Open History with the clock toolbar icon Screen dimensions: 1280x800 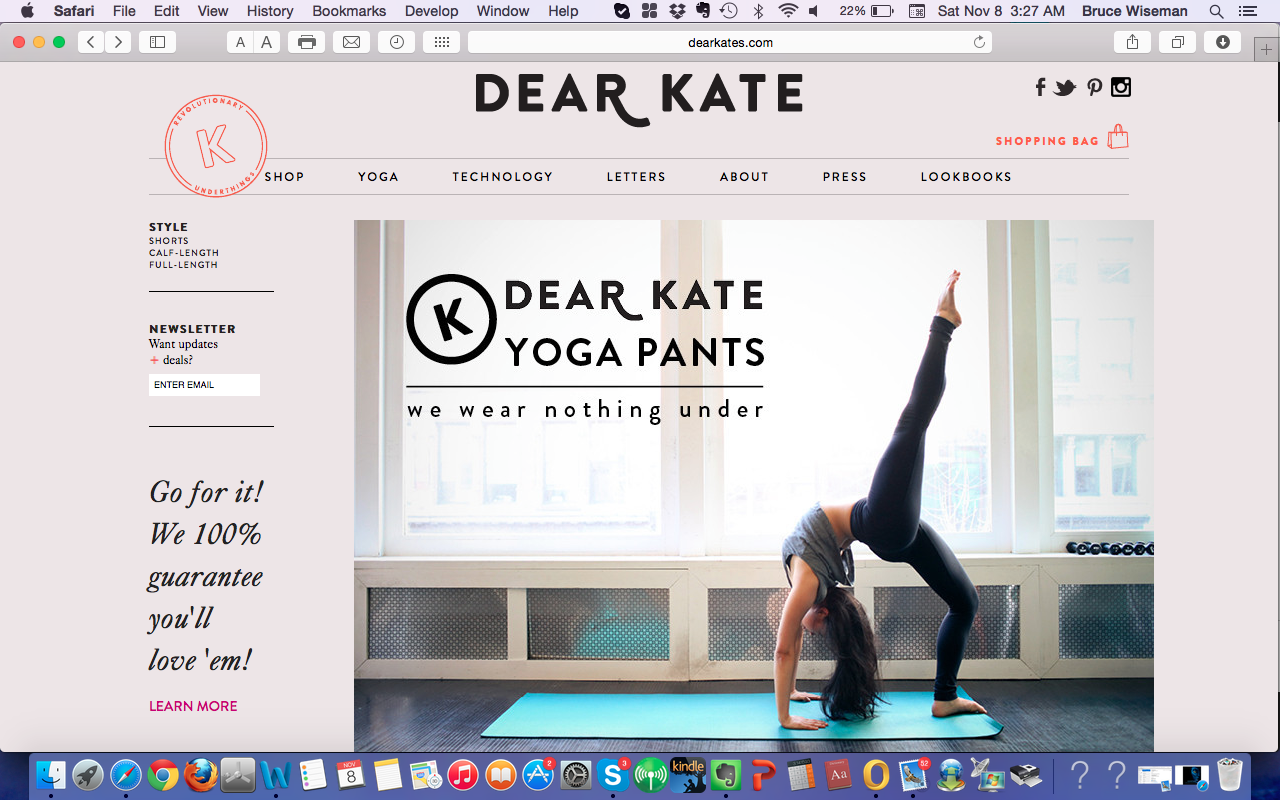396,42
